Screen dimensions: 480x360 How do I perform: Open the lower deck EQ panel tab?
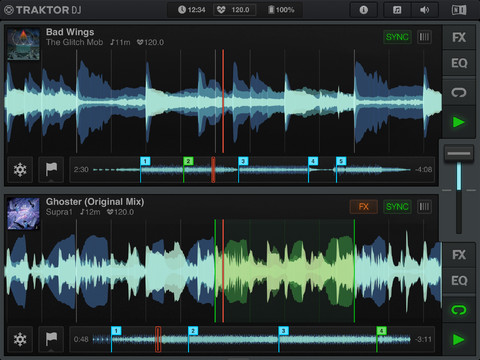tap(459, 281)
